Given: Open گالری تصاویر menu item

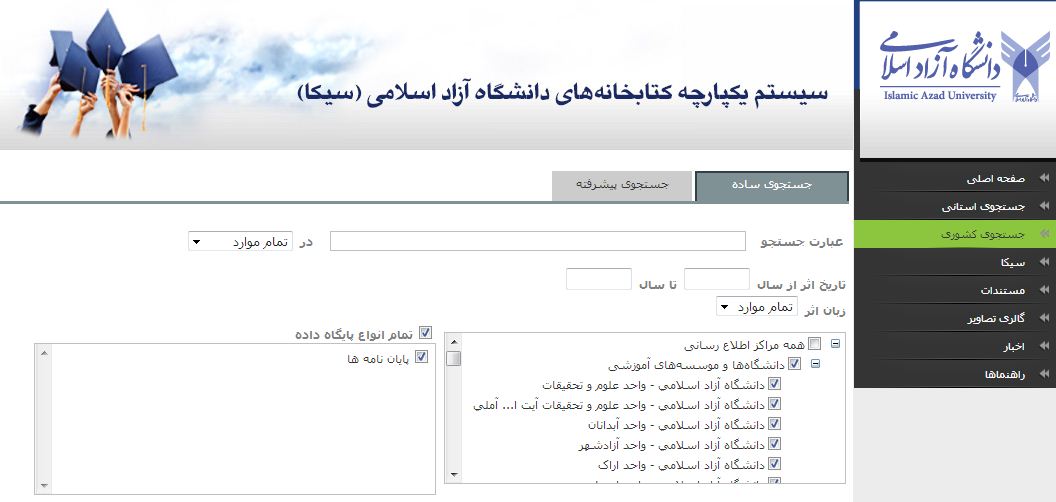Looking at the screenshot, I should click(955, 319).
